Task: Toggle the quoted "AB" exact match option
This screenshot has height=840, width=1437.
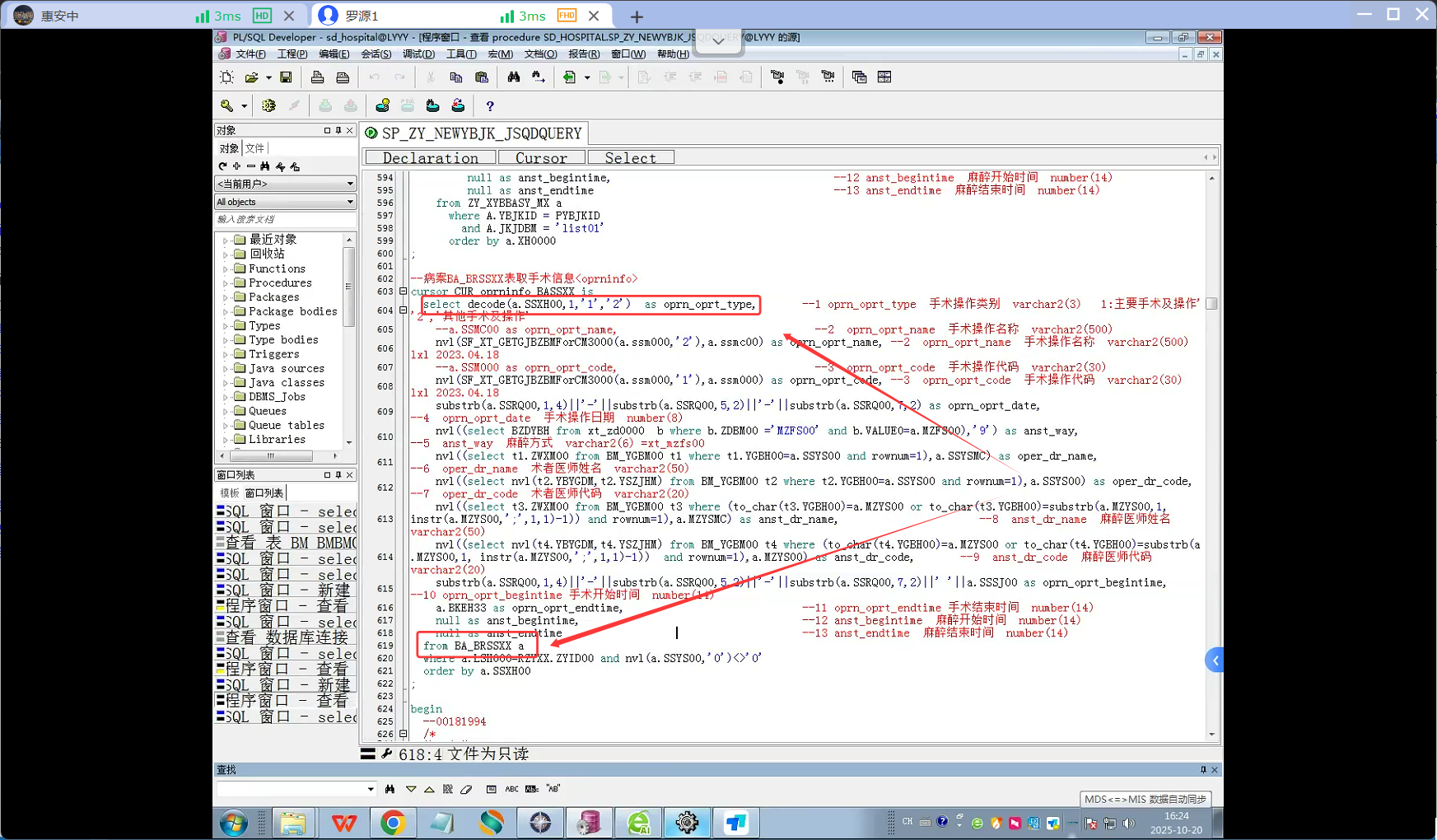Action: click(553, 789)
